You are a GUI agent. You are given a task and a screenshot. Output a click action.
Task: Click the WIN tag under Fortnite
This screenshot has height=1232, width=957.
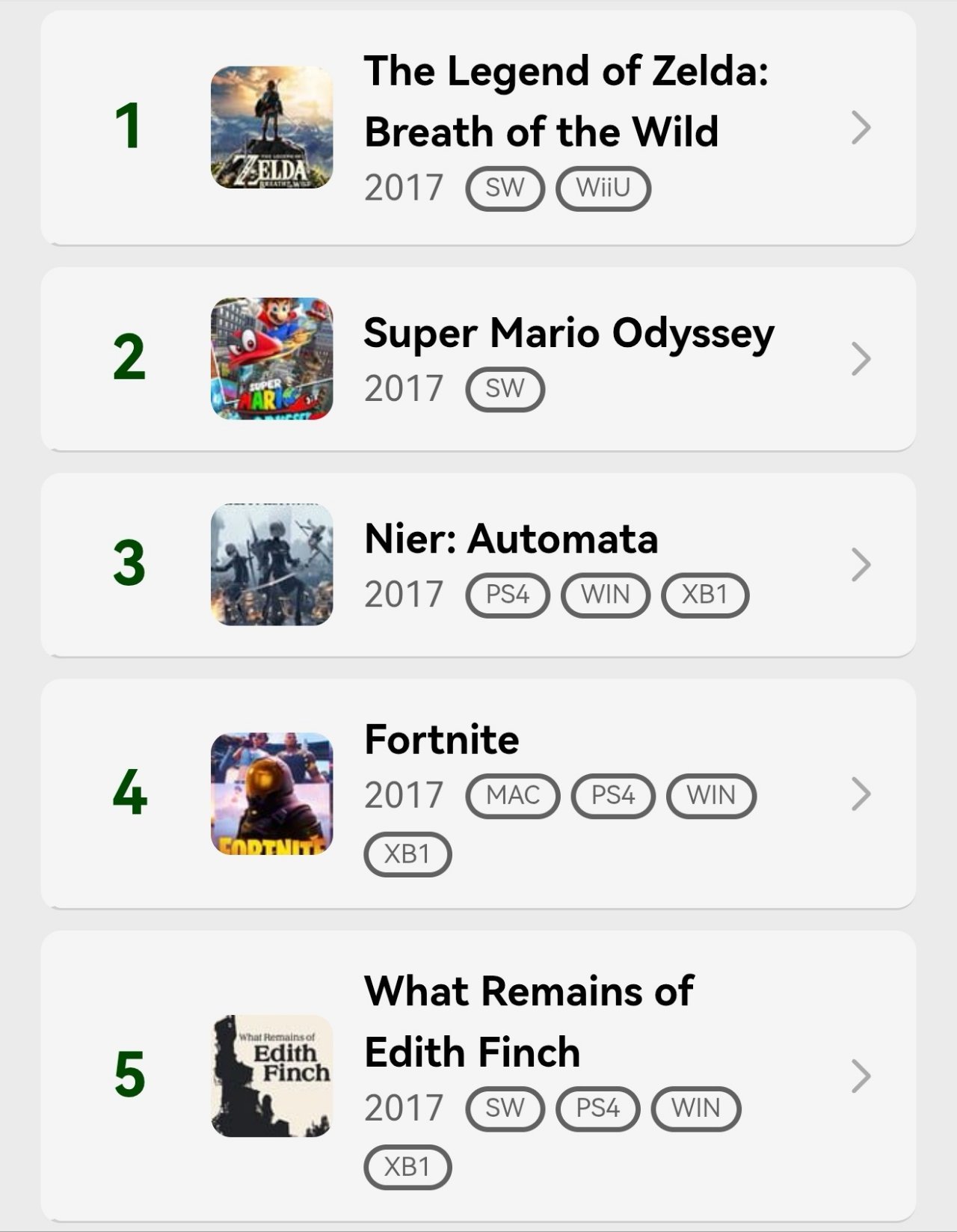[710, 795]
